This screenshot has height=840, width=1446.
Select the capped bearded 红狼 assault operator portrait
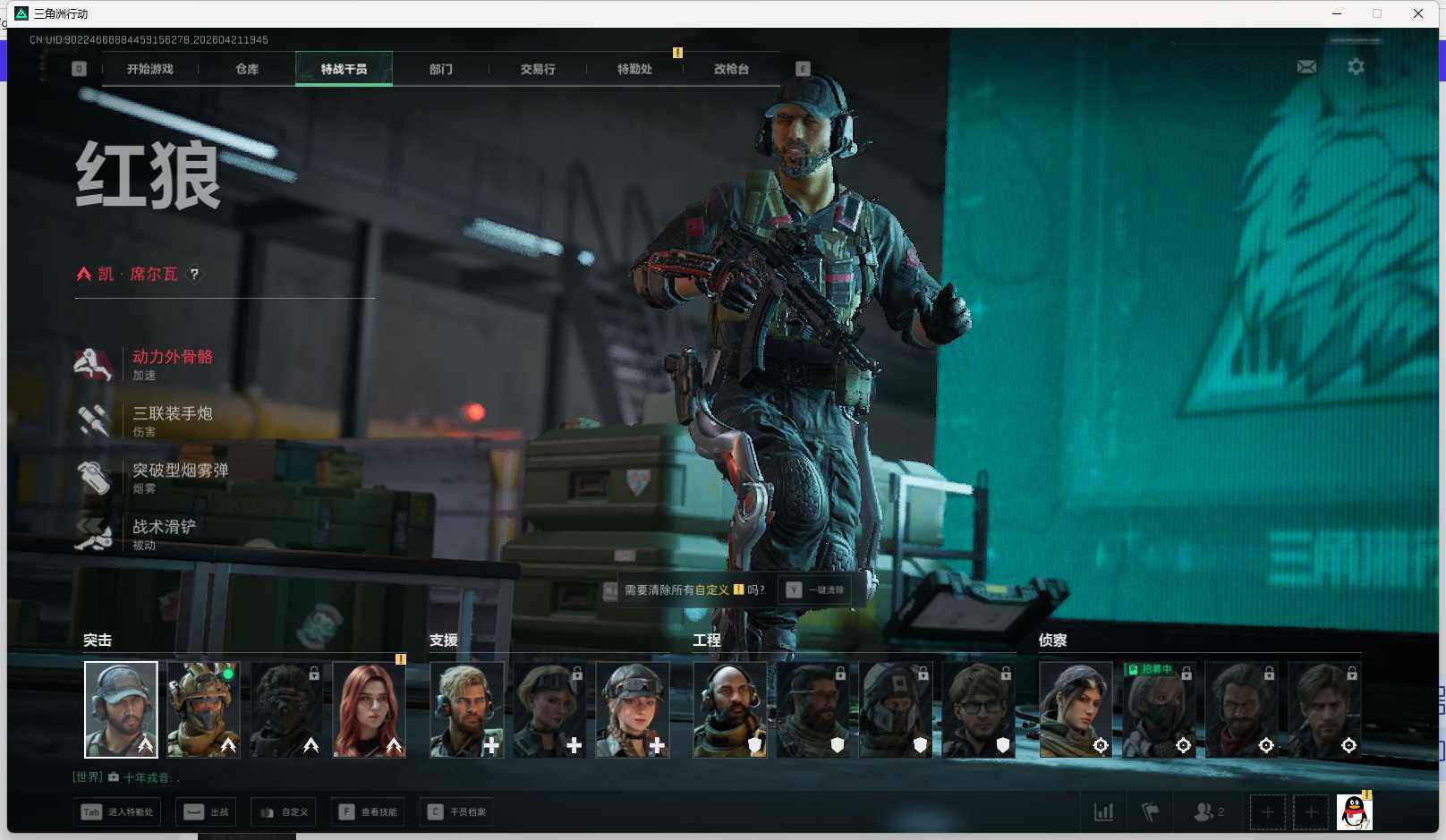click(121, 710)
